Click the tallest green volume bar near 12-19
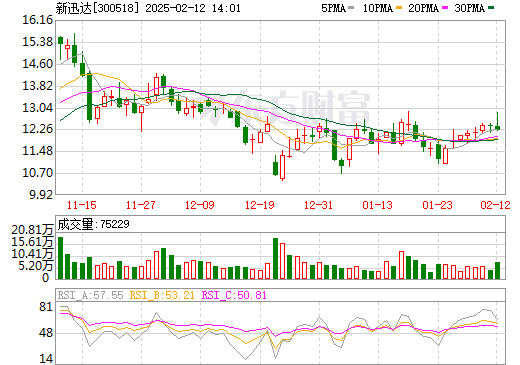This screenshot has height=365, width=520. point(275,258)
